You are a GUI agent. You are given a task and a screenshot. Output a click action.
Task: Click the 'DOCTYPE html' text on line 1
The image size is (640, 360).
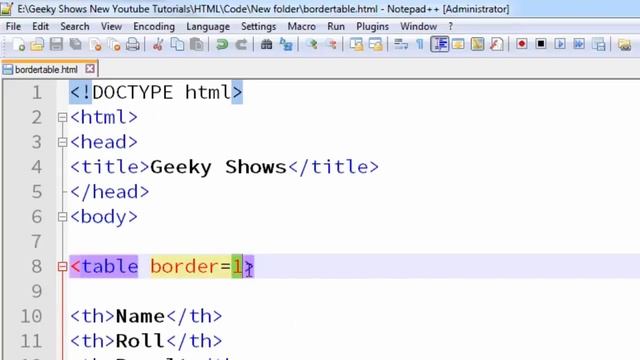click(162, 93)
